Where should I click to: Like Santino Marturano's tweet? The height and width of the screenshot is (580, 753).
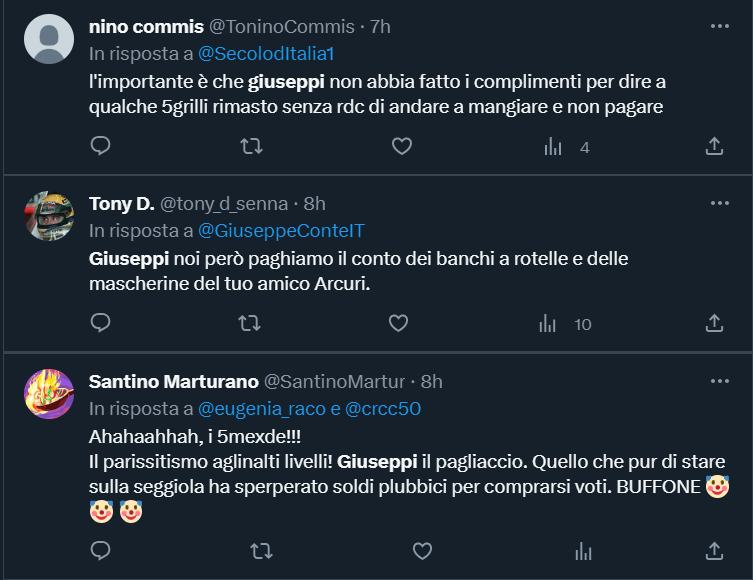point(423,551)
